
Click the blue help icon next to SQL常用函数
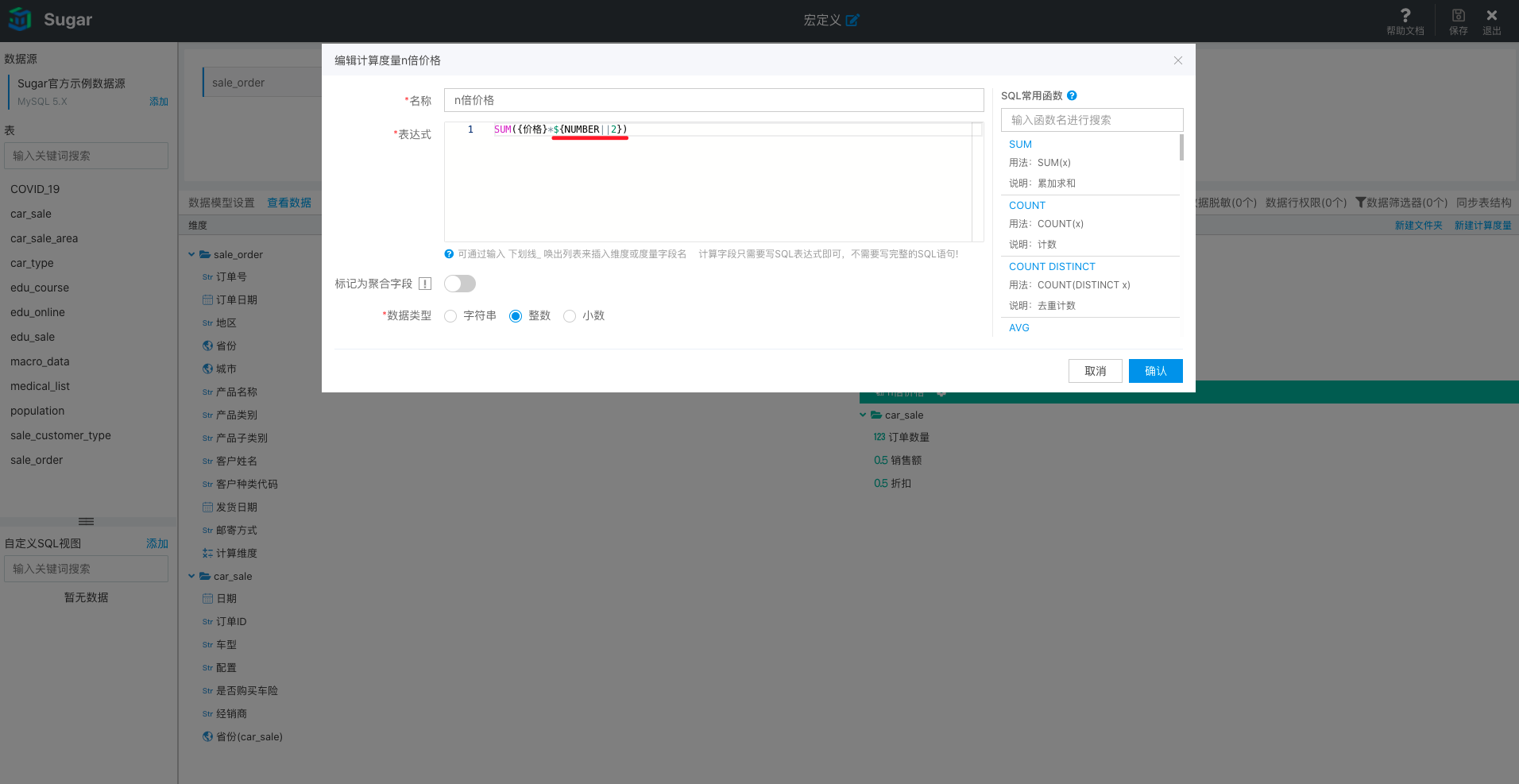[x=1072, y=95]
